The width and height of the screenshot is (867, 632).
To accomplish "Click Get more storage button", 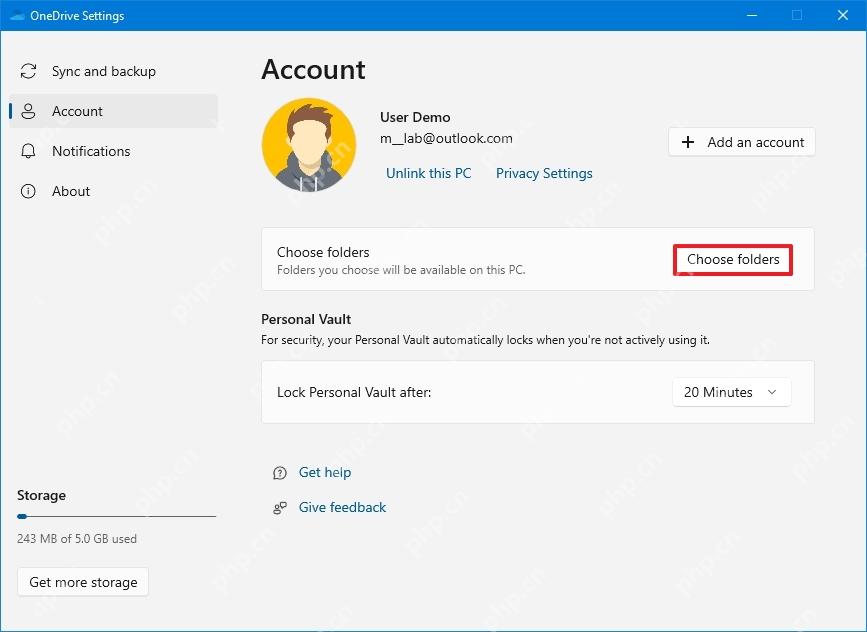I will [83, 582].
